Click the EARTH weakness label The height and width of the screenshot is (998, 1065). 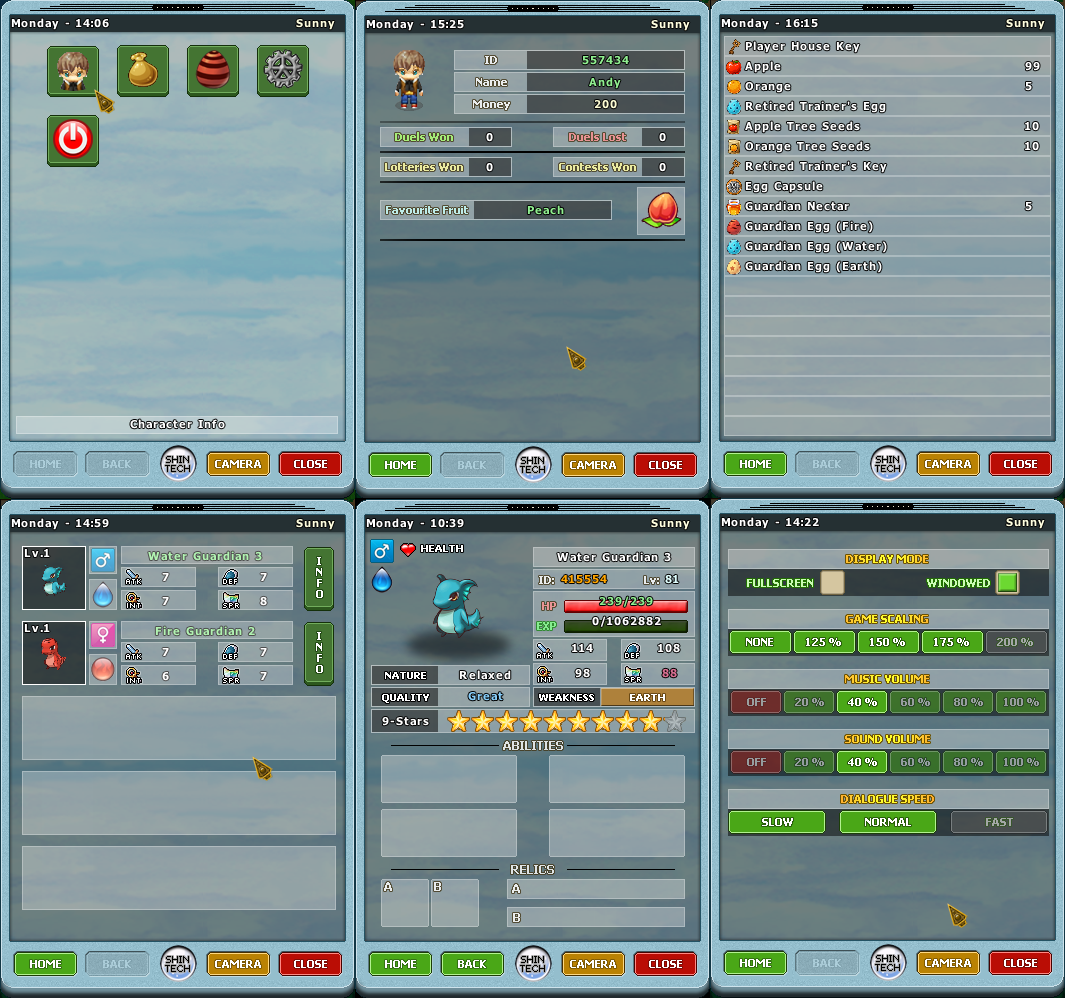(x=647, y=697)
